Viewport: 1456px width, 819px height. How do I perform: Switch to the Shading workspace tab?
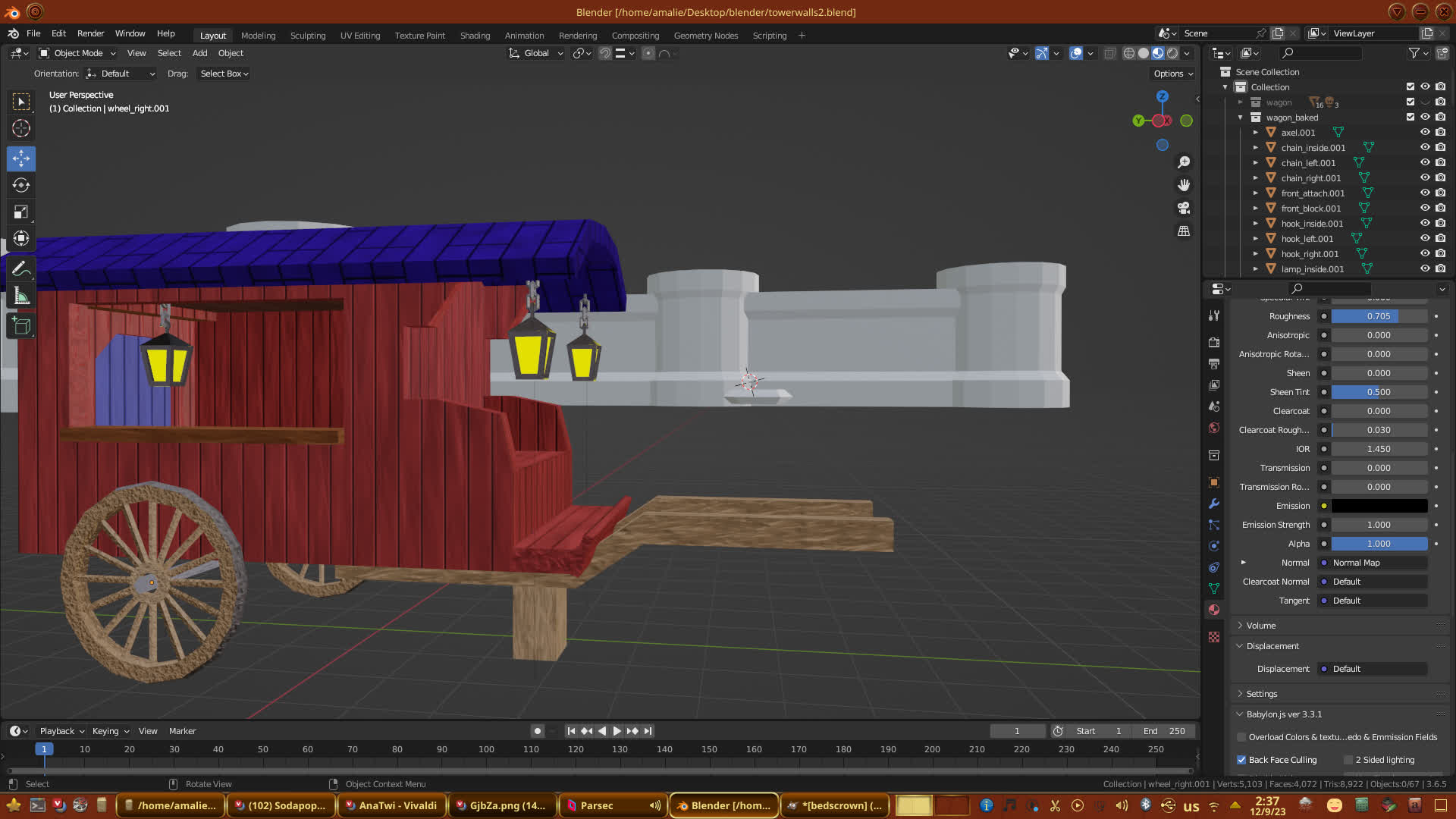pyautogui.click(x=475, y=36)
